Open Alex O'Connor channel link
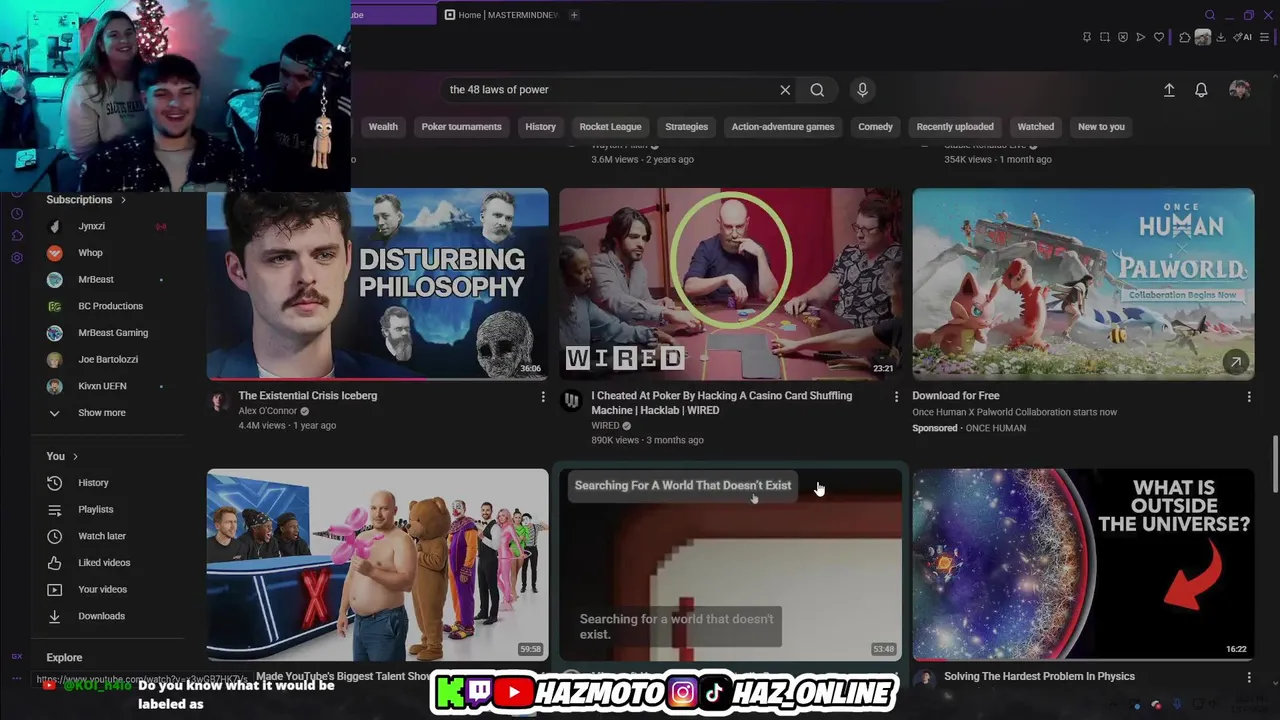 click(268, 411)
